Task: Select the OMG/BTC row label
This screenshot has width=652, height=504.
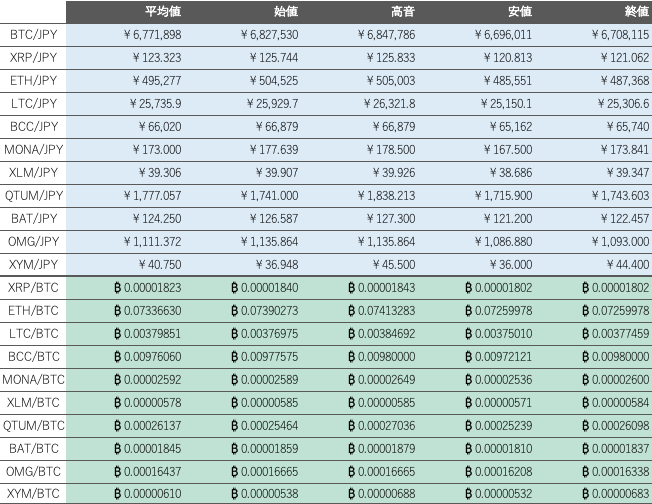Action: [x=33, y=471]
